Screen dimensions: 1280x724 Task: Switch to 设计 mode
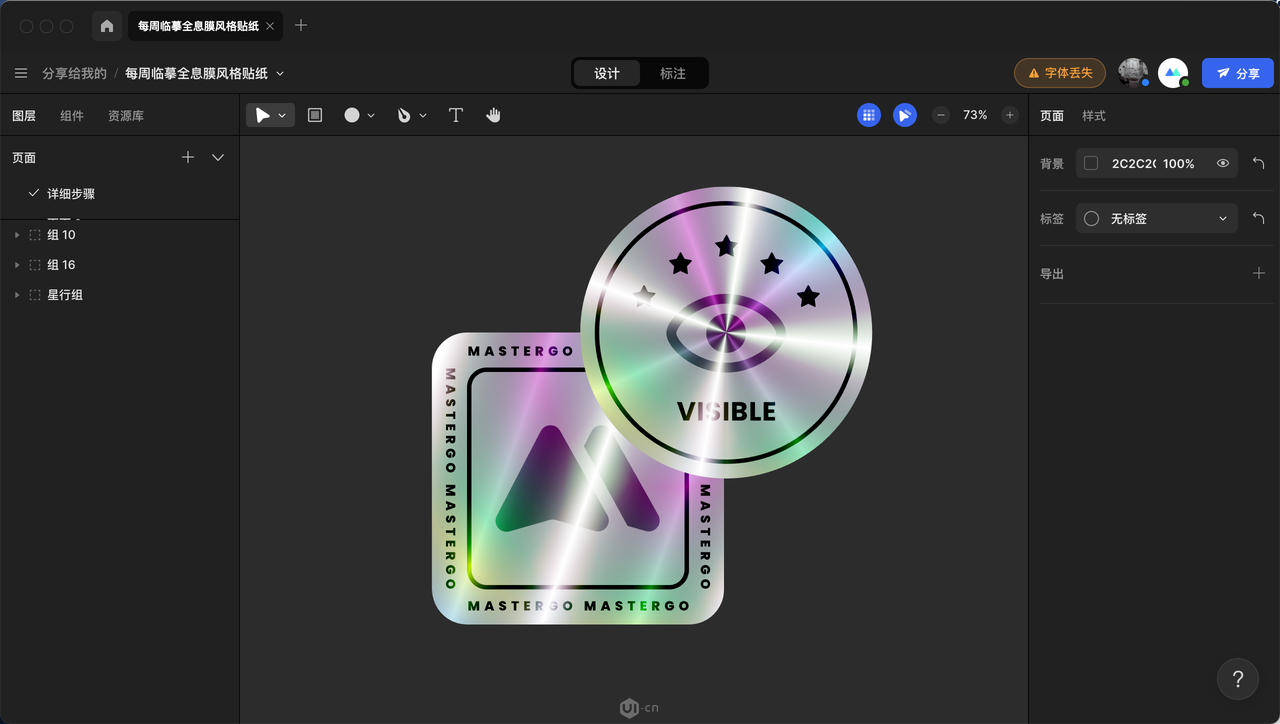click(607, 73)
